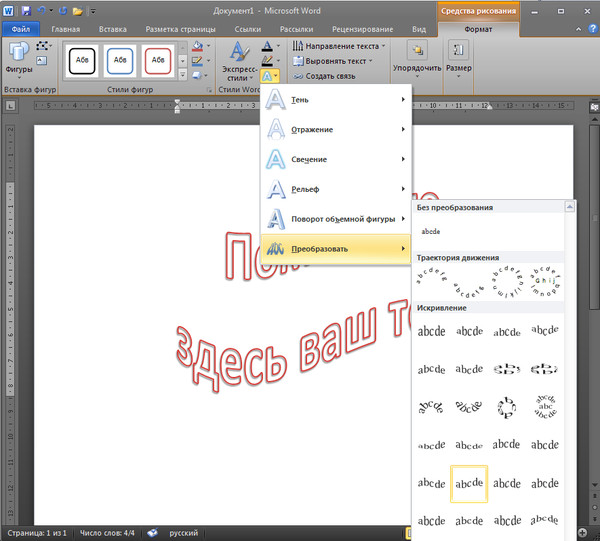Switch to the Рецензирование tab

[x=362, y=29]
